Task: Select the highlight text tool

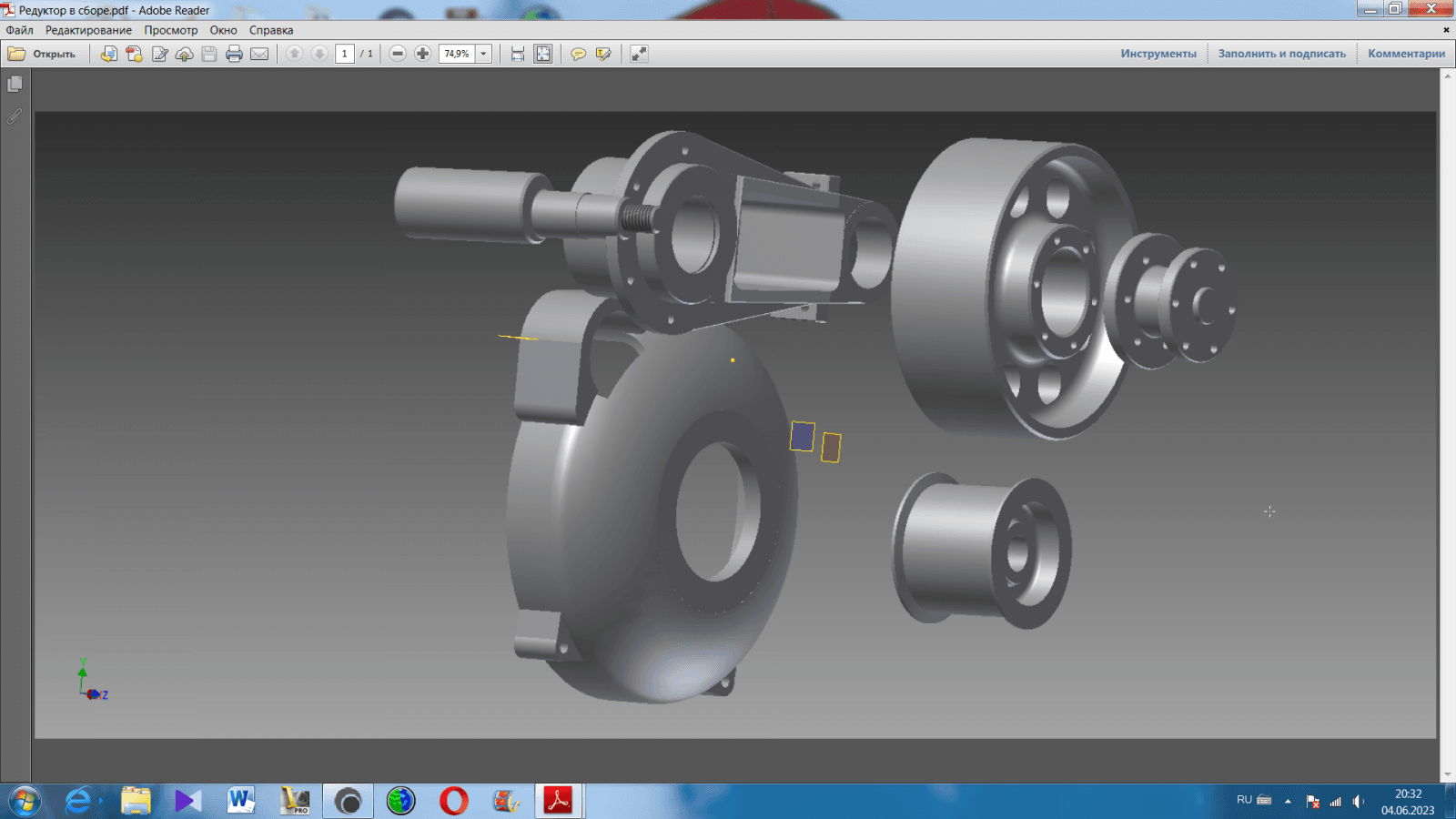Action: click(602, 54)
